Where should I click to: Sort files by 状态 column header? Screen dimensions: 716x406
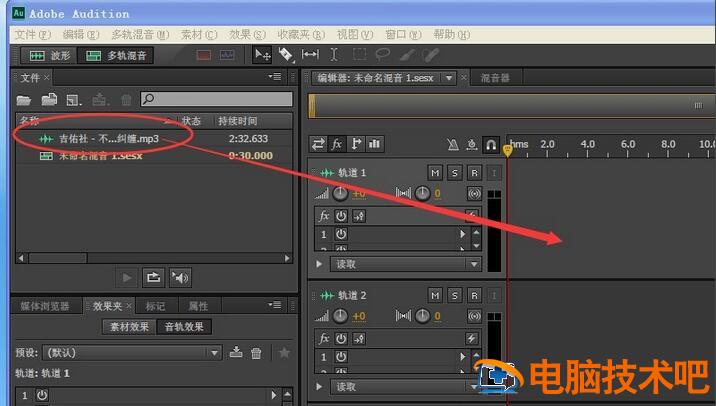pos(191,121)
